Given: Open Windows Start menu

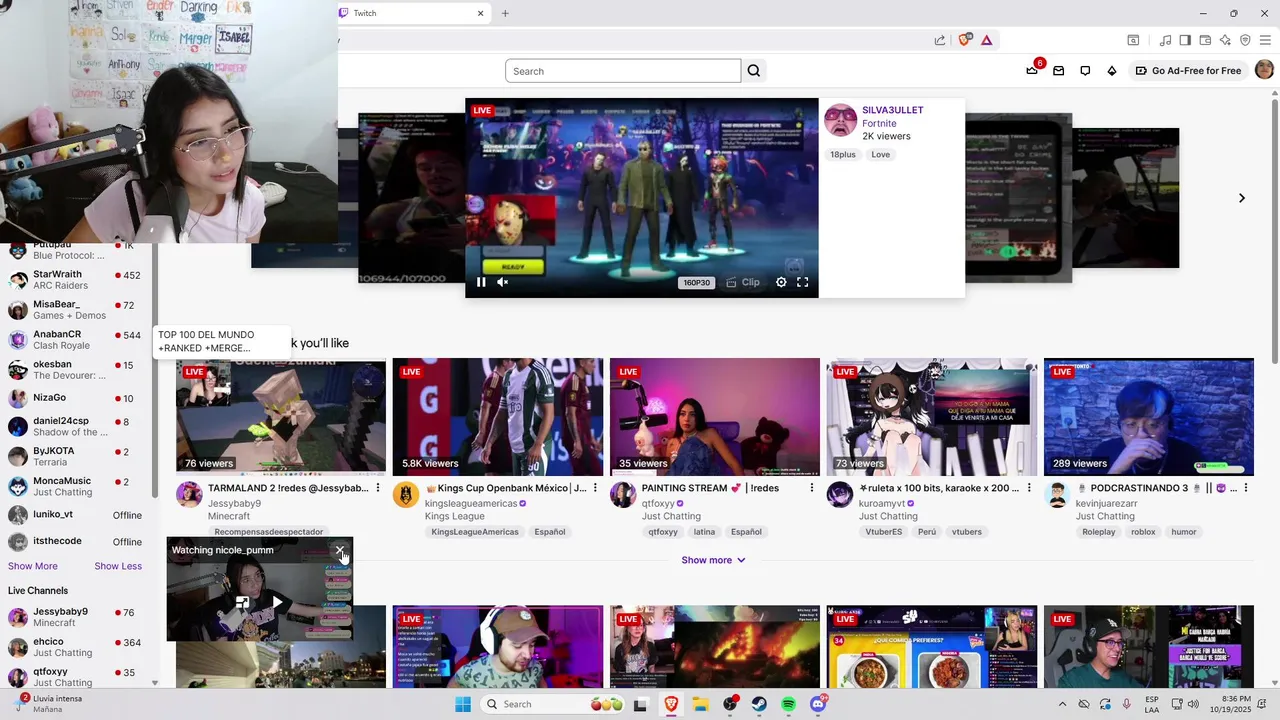Looking at the screenshot, I should pyautogui.click(x=463, y=704).
